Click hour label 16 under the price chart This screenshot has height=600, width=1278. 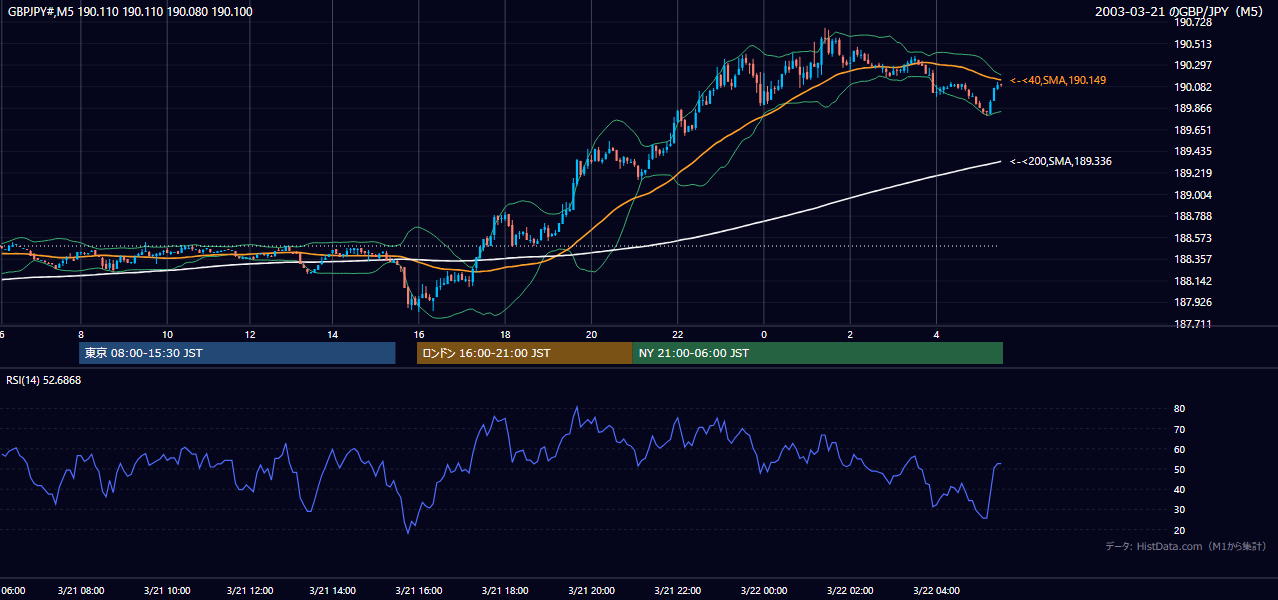419,335
